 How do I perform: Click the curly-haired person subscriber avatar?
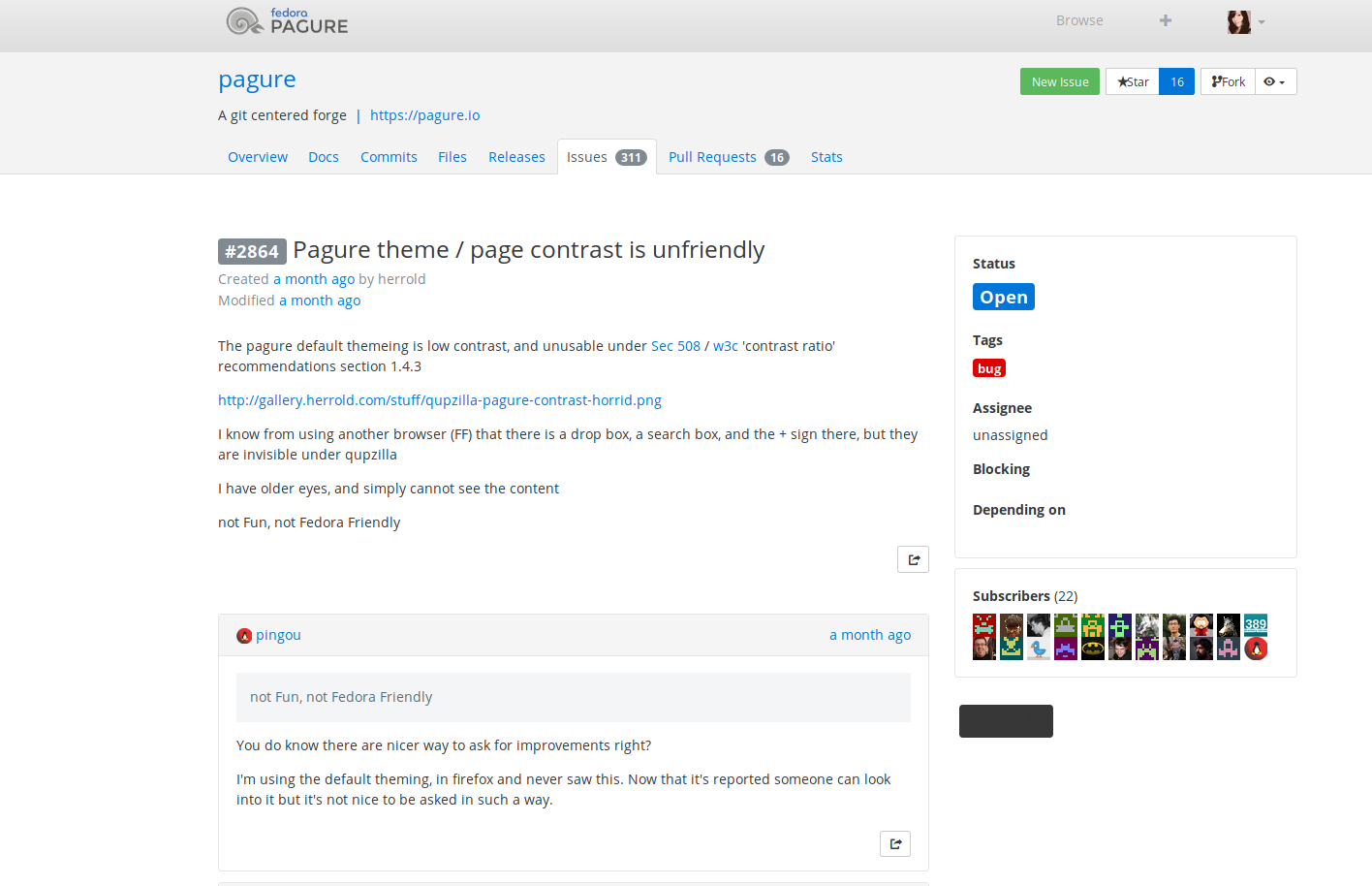point(1012,625)
